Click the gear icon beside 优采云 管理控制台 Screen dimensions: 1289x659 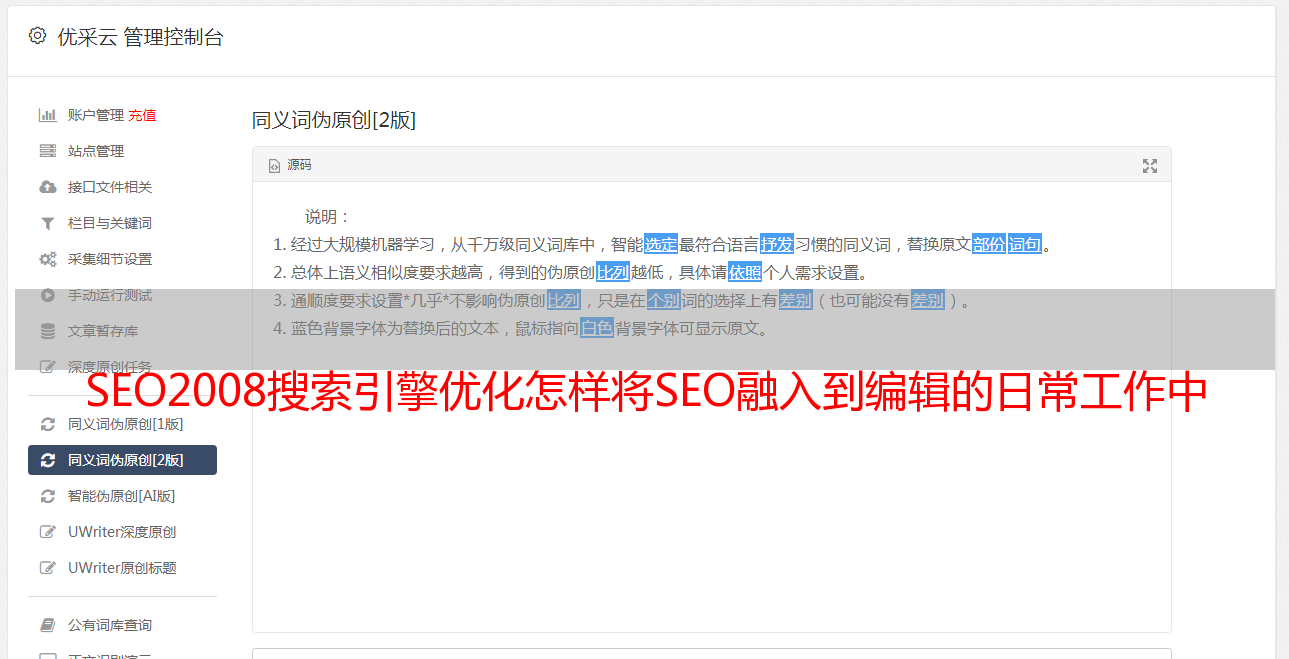pyautogui.click(x=37, y=36)
